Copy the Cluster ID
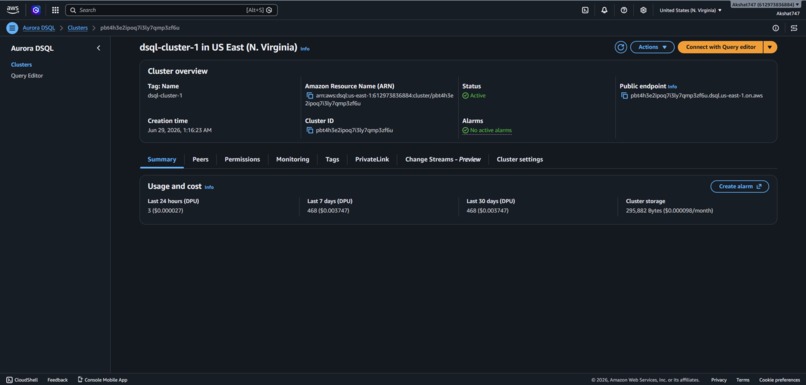The image size is (806, 385). click(x=309, y=130)
